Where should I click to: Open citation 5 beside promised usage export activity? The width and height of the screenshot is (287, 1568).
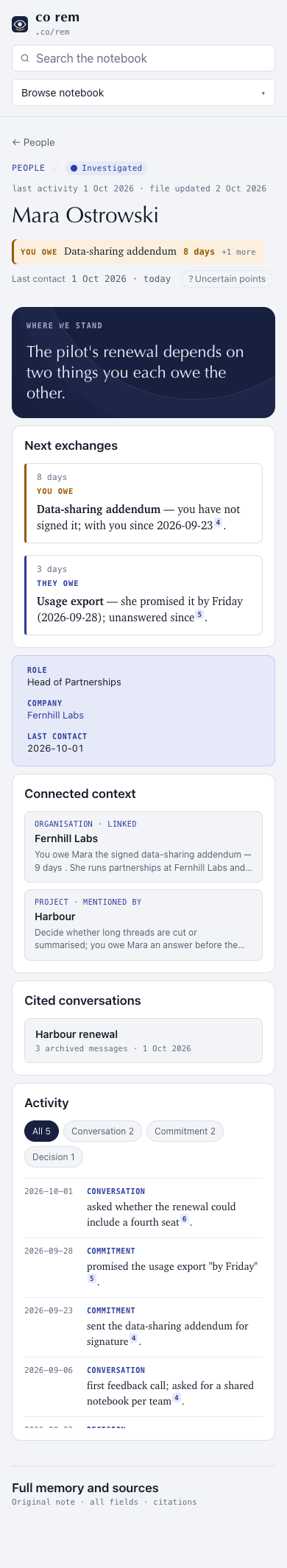tap(92, 1279)
